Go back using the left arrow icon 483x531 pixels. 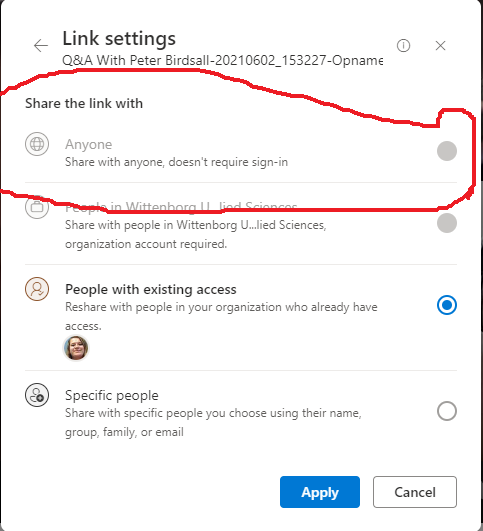click(x=41, y=45)
